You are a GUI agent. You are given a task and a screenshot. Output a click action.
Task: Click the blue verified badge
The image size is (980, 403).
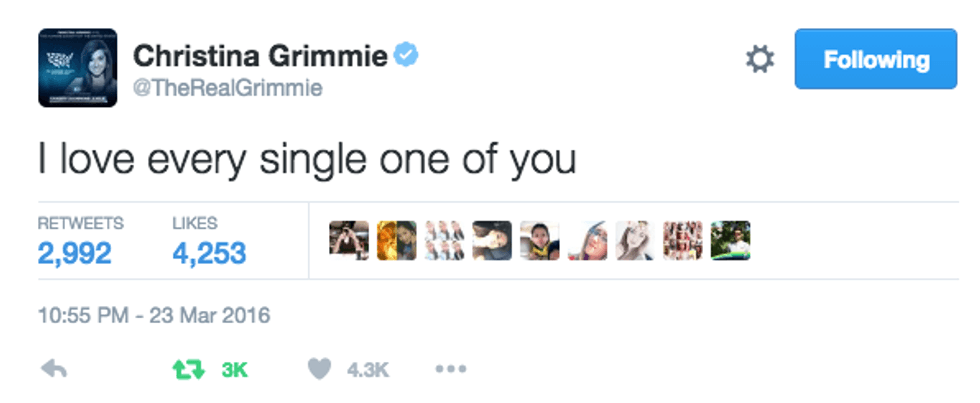404,55
